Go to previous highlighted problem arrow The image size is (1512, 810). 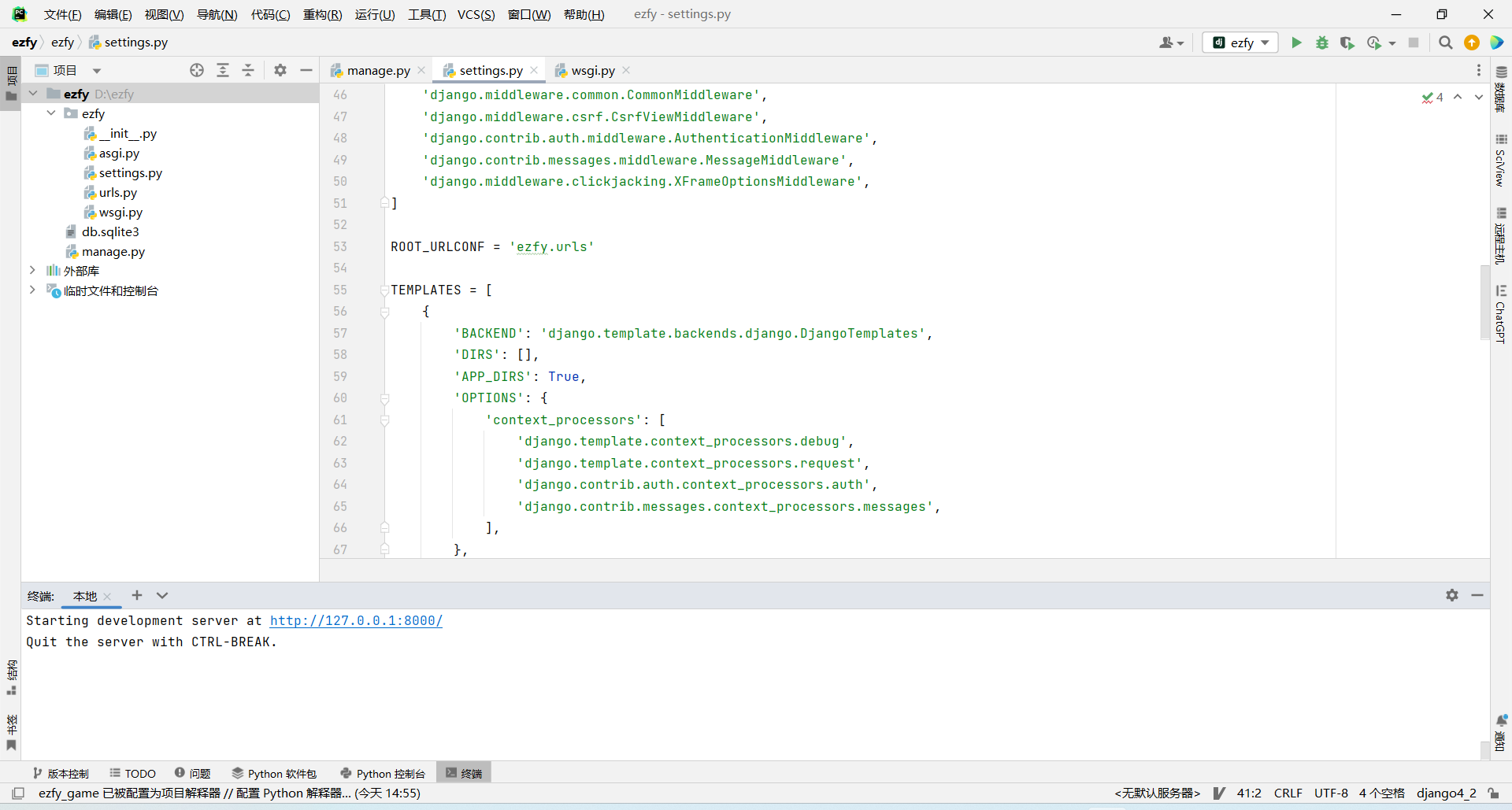(x=1458, y=97)
